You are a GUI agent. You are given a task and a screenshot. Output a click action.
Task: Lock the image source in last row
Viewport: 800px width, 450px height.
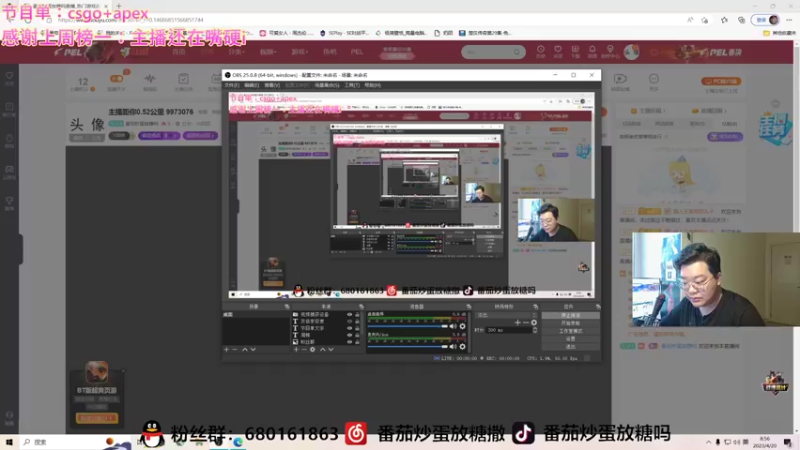357,341
